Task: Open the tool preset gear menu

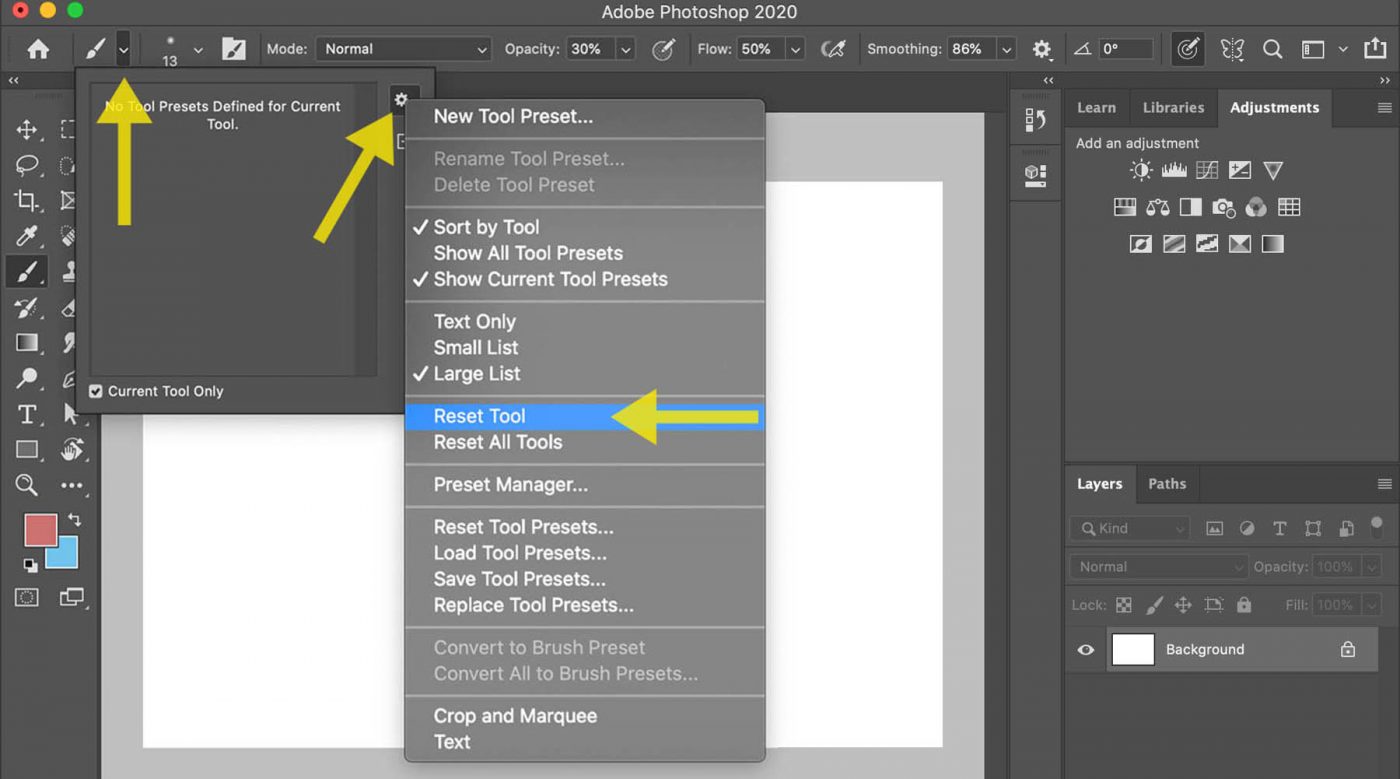Action: (402, 99)
